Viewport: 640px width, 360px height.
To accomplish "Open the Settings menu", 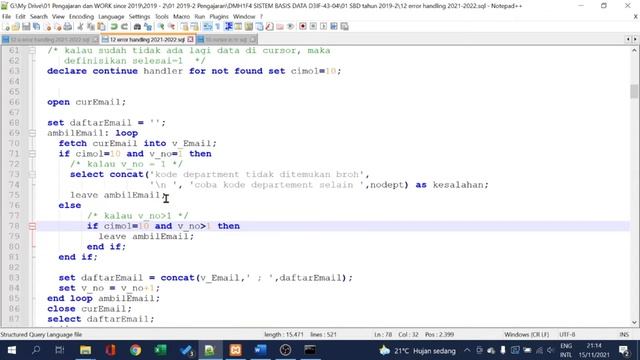I will 139,16.
